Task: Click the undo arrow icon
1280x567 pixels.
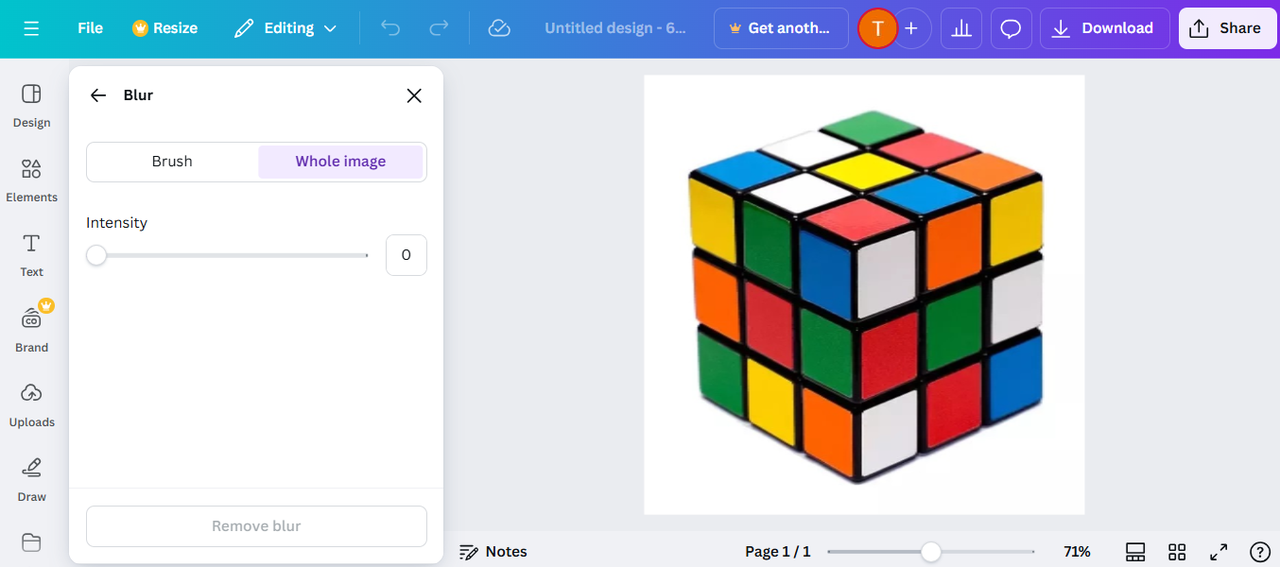Action: point(390,28)
